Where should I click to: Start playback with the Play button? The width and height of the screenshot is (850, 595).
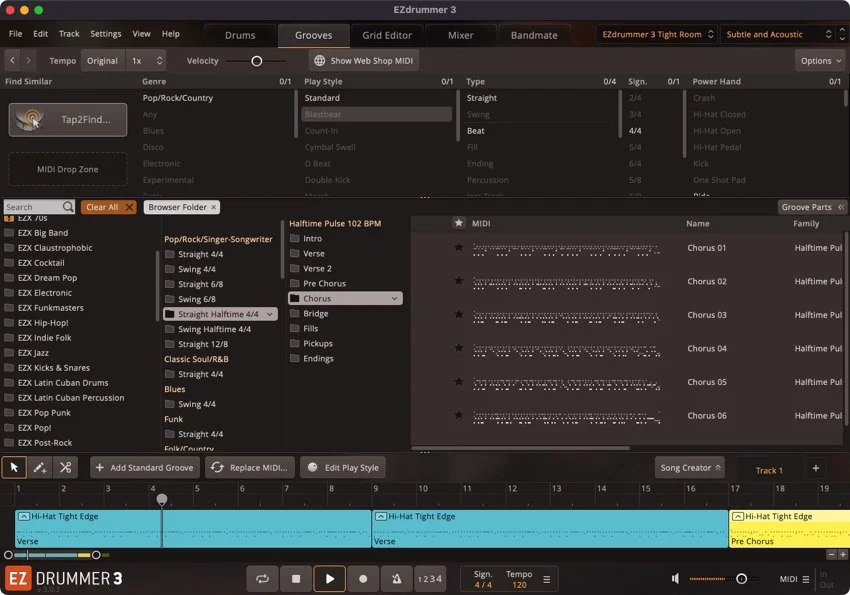[x=330, y=579]
